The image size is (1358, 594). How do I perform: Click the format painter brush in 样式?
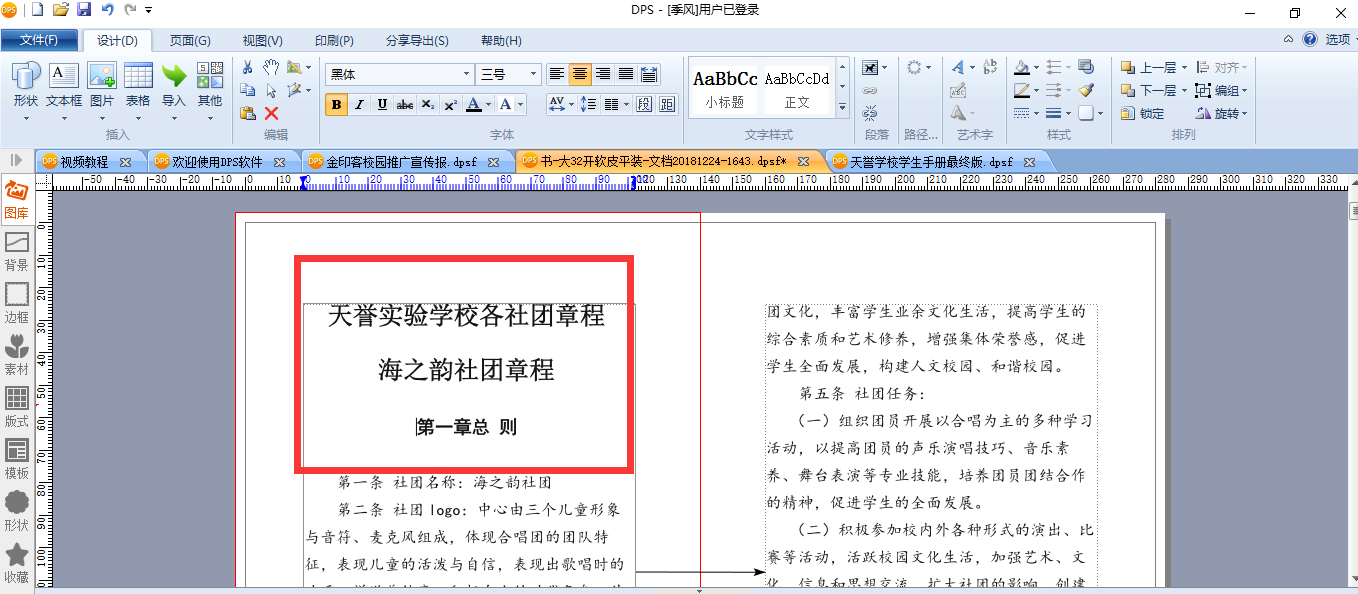[x=1086, y=90]
